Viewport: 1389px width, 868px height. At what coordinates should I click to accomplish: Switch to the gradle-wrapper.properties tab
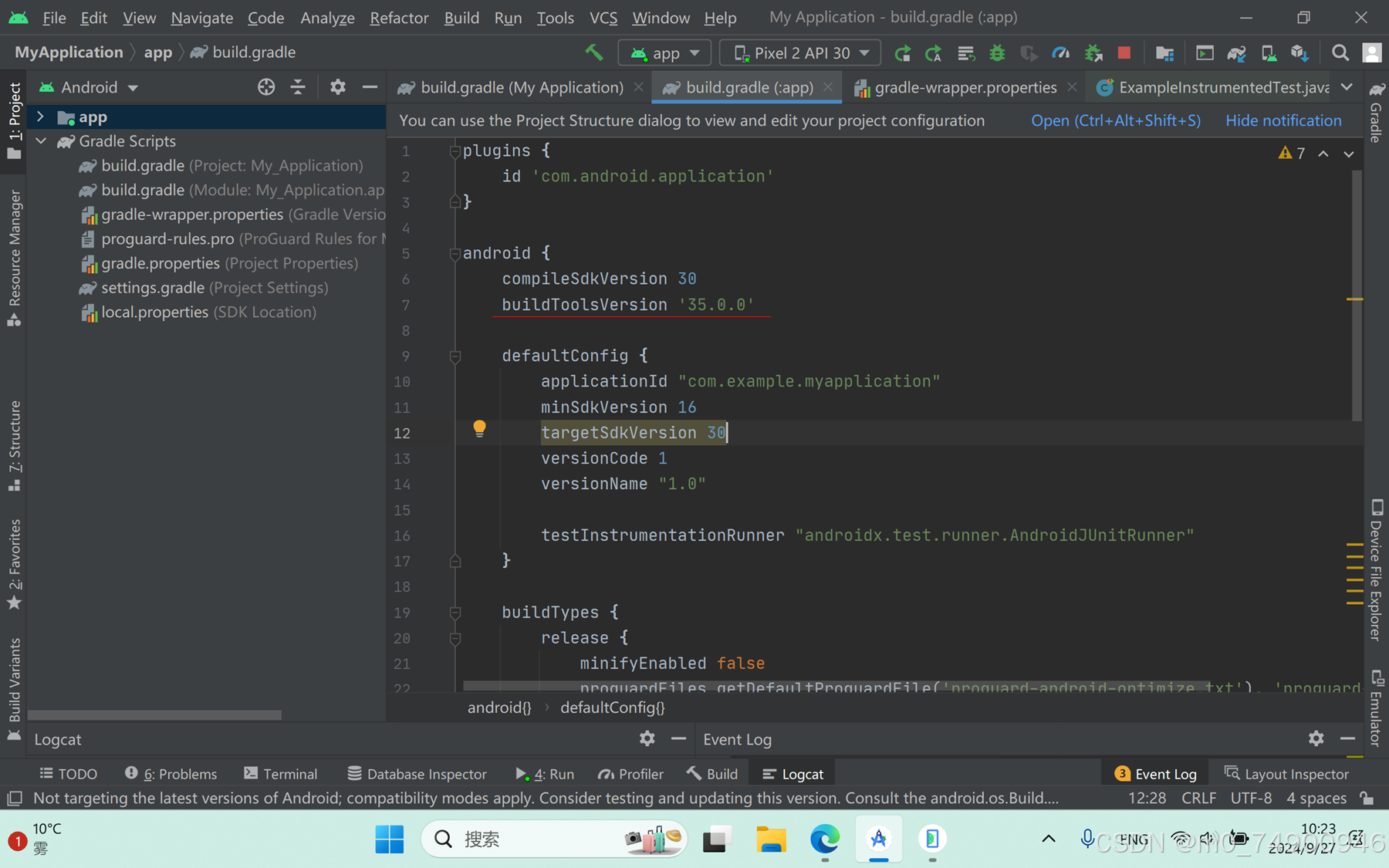coord(964,87)
